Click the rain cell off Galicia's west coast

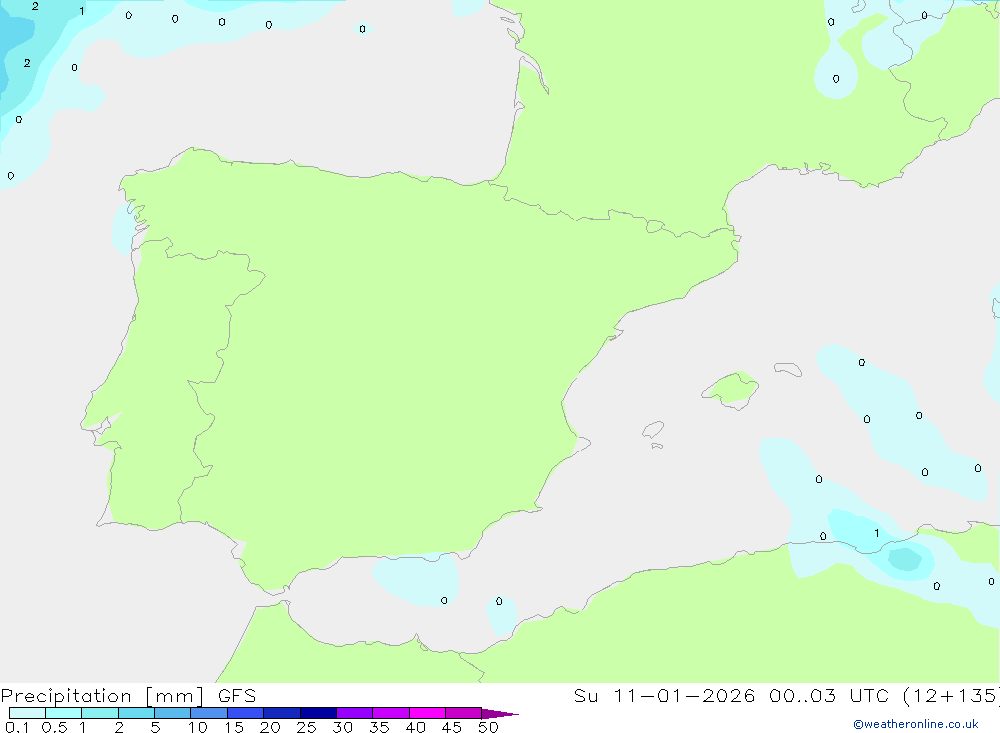(x=122, y=228)
